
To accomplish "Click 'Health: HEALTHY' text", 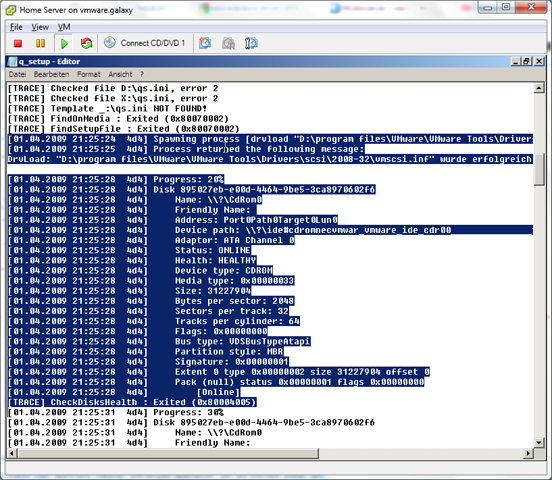I will (x=215, y=261).
